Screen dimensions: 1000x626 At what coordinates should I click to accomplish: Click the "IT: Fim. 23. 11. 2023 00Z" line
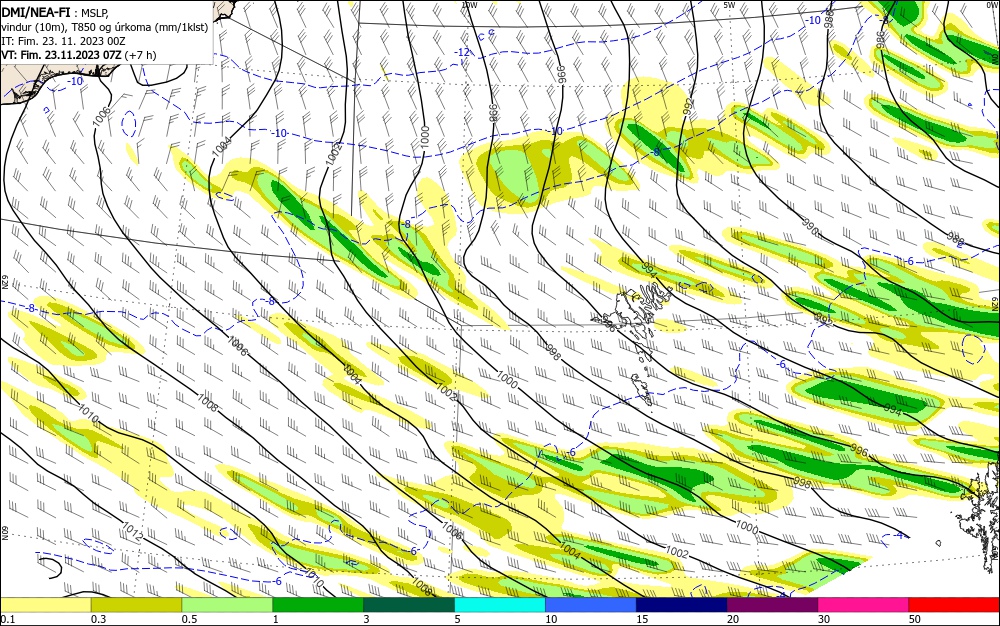64,41
